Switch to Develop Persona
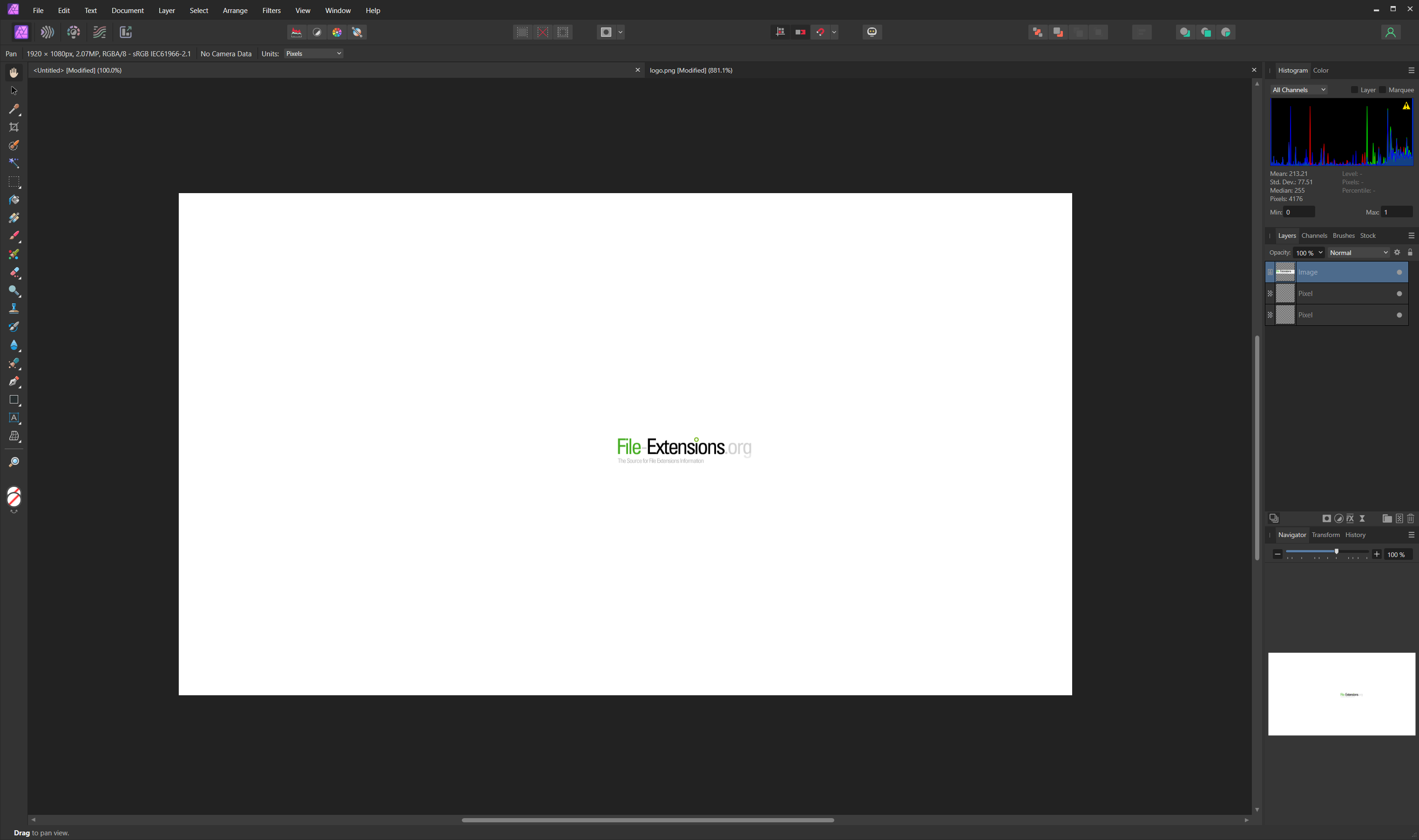 (74, 32)
